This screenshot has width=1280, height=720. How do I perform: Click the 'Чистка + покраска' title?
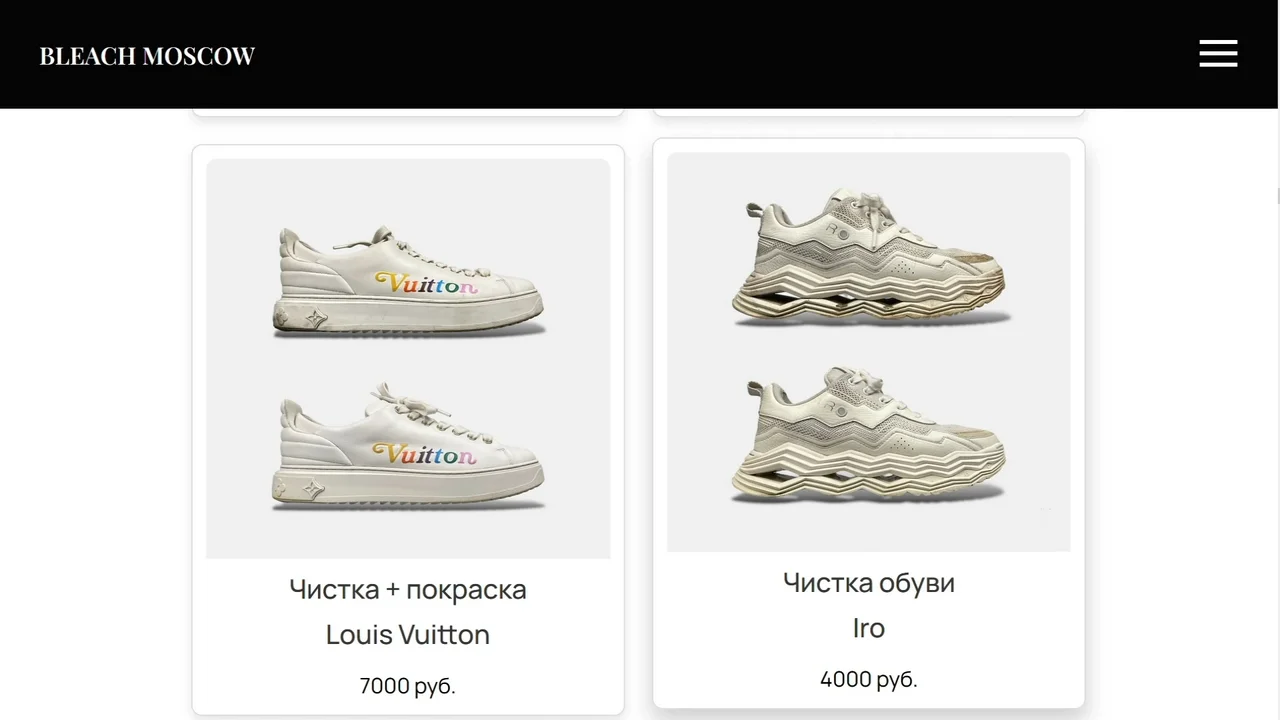[x=408, y=589]
